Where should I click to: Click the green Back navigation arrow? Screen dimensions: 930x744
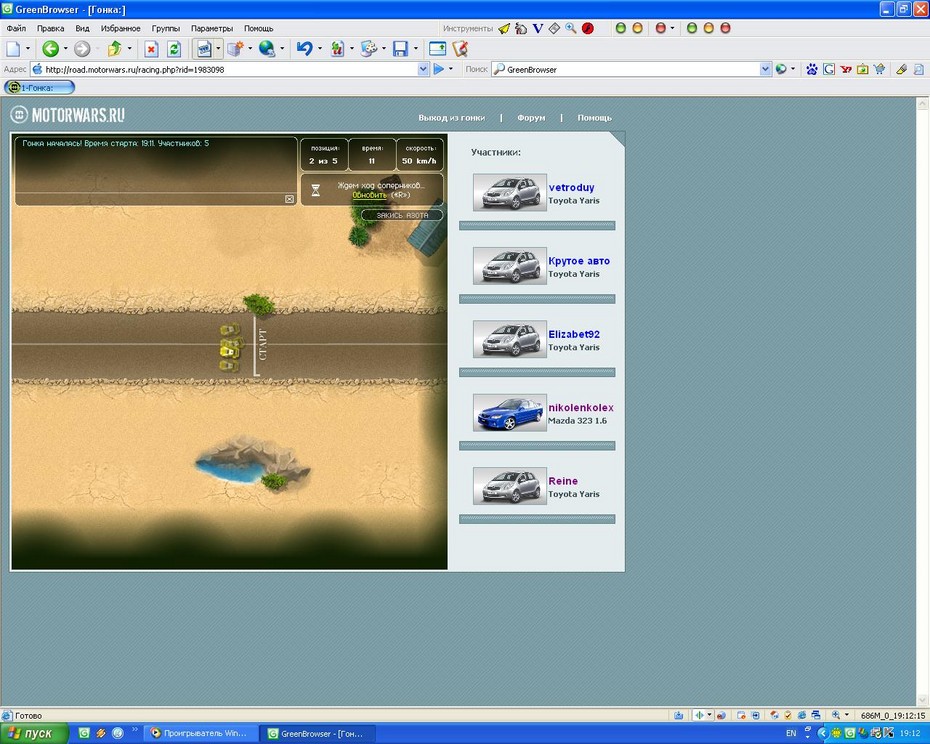pyautogui.click(x=49, y=48)
